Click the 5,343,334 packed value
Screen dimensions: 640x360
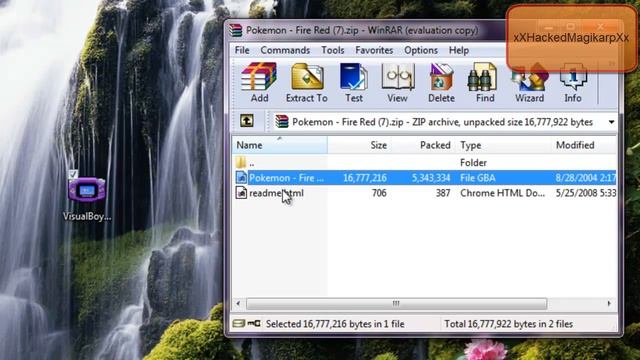[431, 178]
